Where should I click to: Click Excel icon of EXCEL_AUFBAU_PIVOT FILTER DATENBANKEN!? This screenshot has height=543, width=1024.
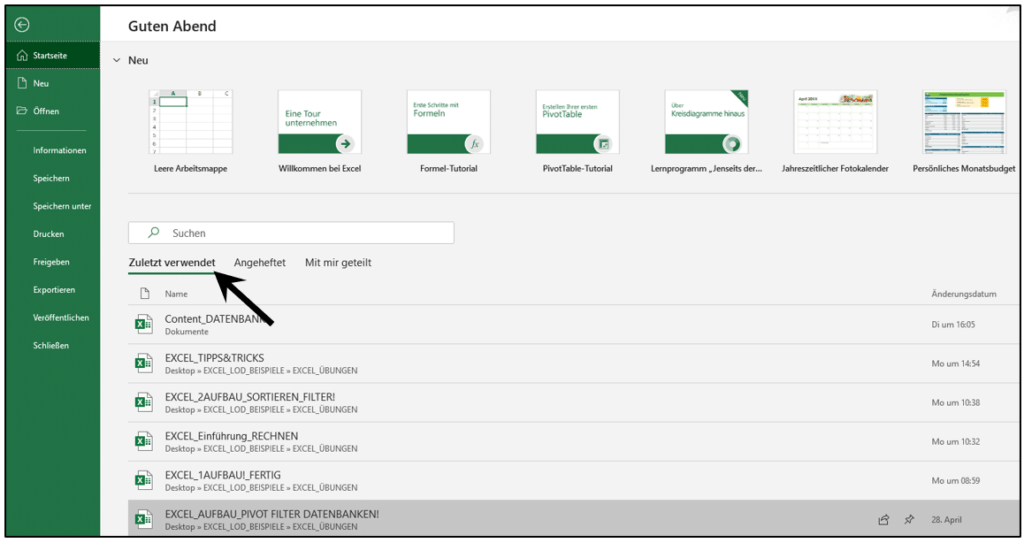(144, 519)
